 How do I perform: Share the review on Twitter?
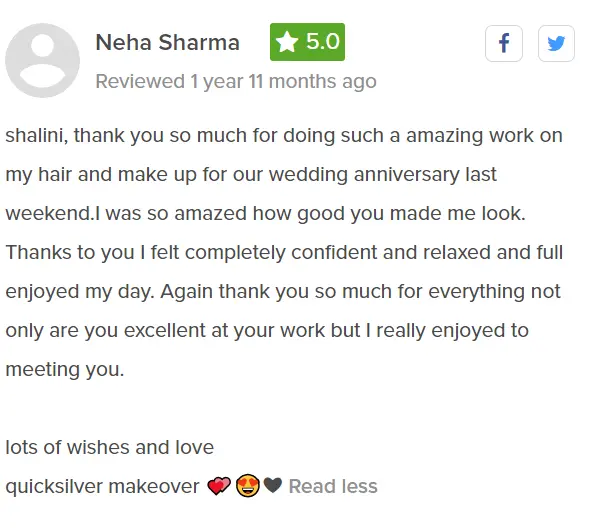556,44
